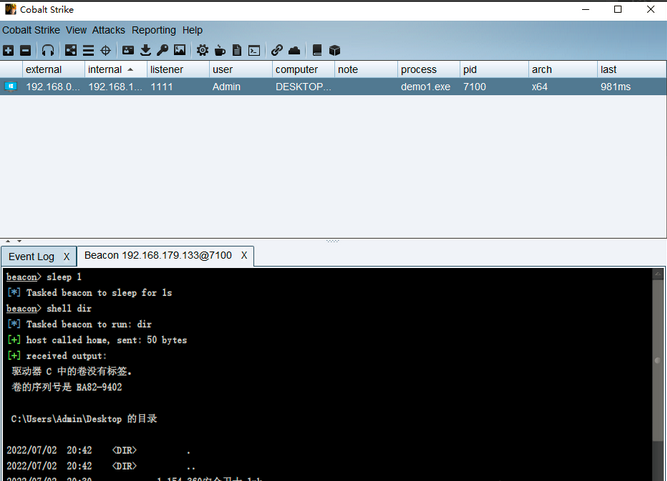Screen dimensions: 667x481
Task: Click the beacon computer icon in session row
Action: pos(11,87)
